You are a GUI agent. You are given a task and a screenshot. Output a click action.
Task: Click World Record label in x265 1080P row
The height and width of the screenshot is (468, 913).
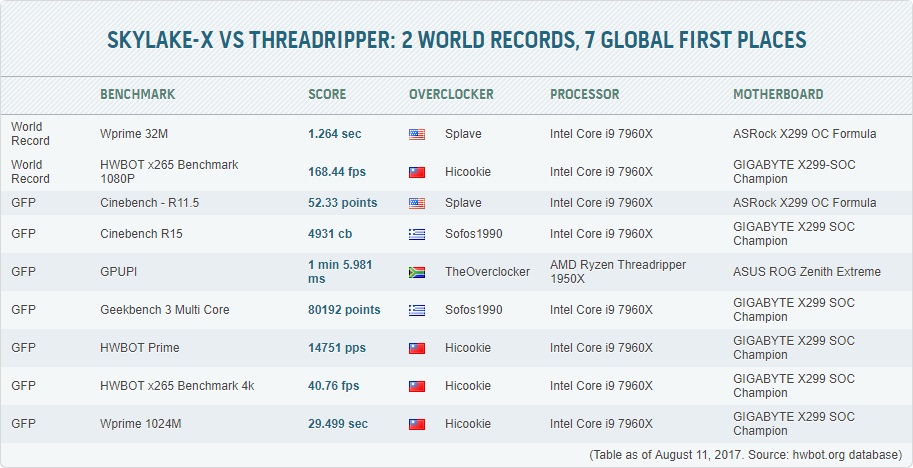(x=30, y=172)
